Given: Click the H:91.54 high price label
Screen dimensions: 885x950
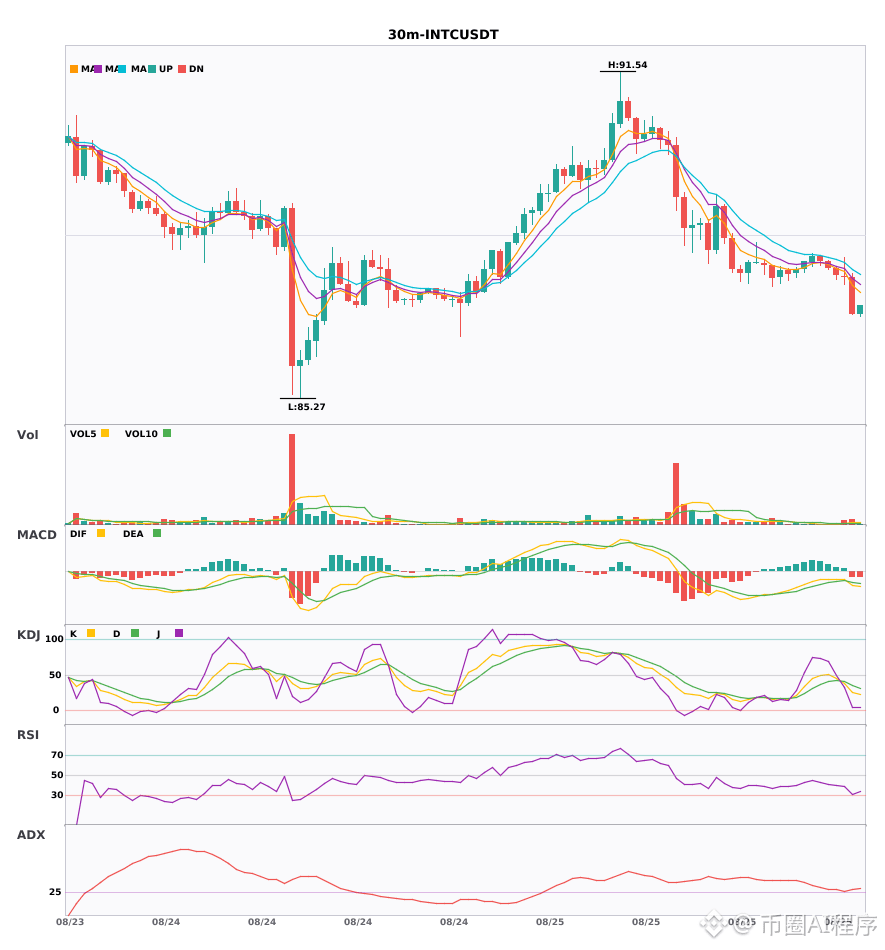Looking at the screenshot, I should tap(628, 65).
